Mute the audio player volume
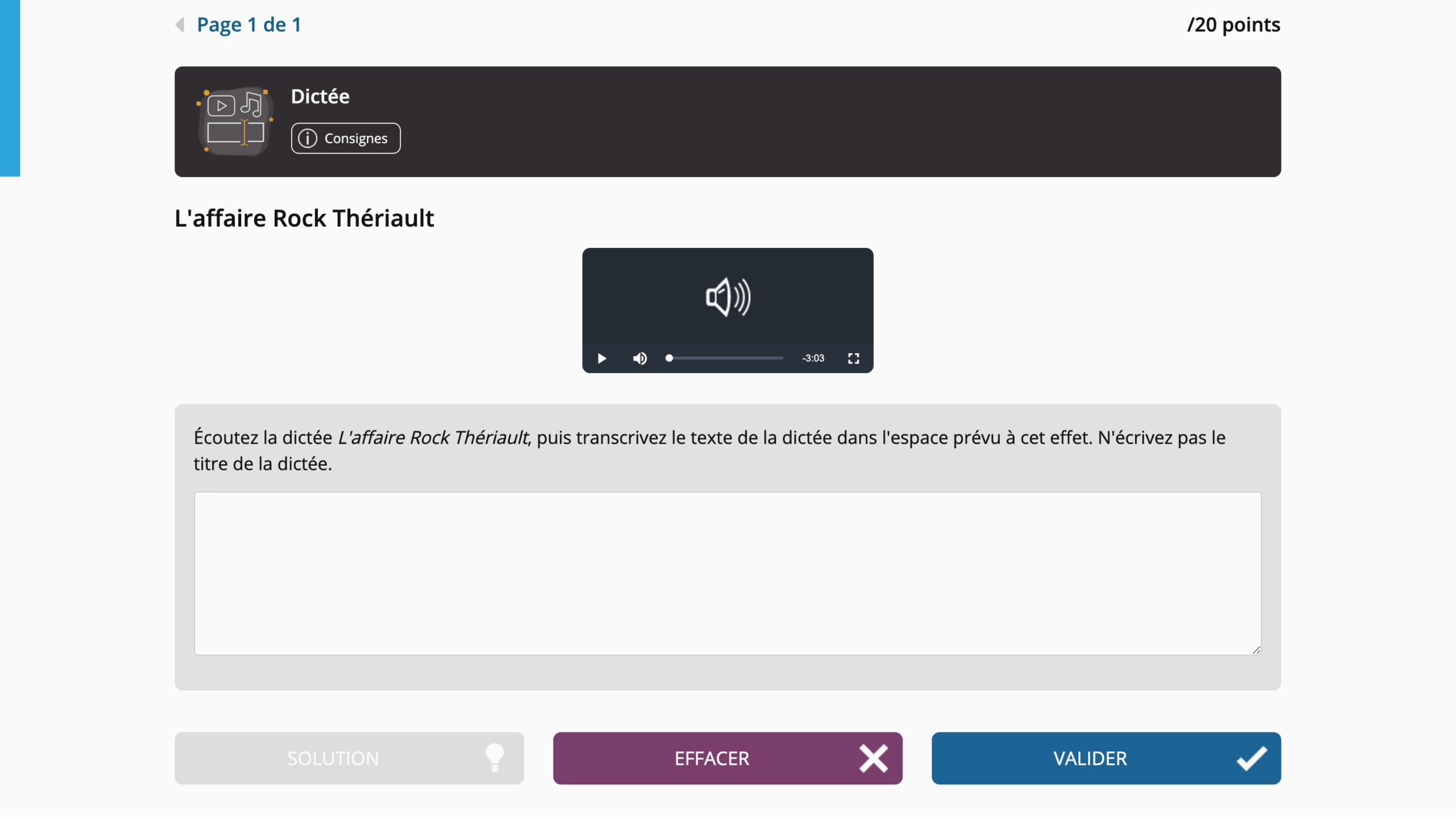 pos(640,358)
